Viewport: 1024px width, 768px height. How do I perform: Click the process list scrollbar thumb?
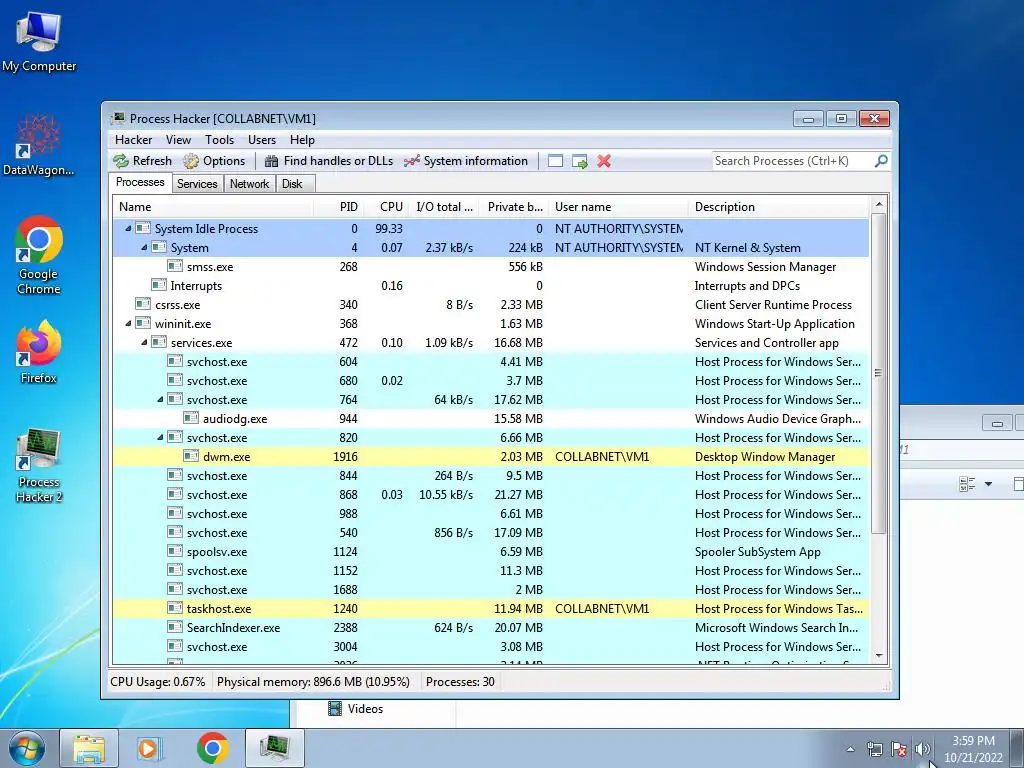(x=879, y=373)
